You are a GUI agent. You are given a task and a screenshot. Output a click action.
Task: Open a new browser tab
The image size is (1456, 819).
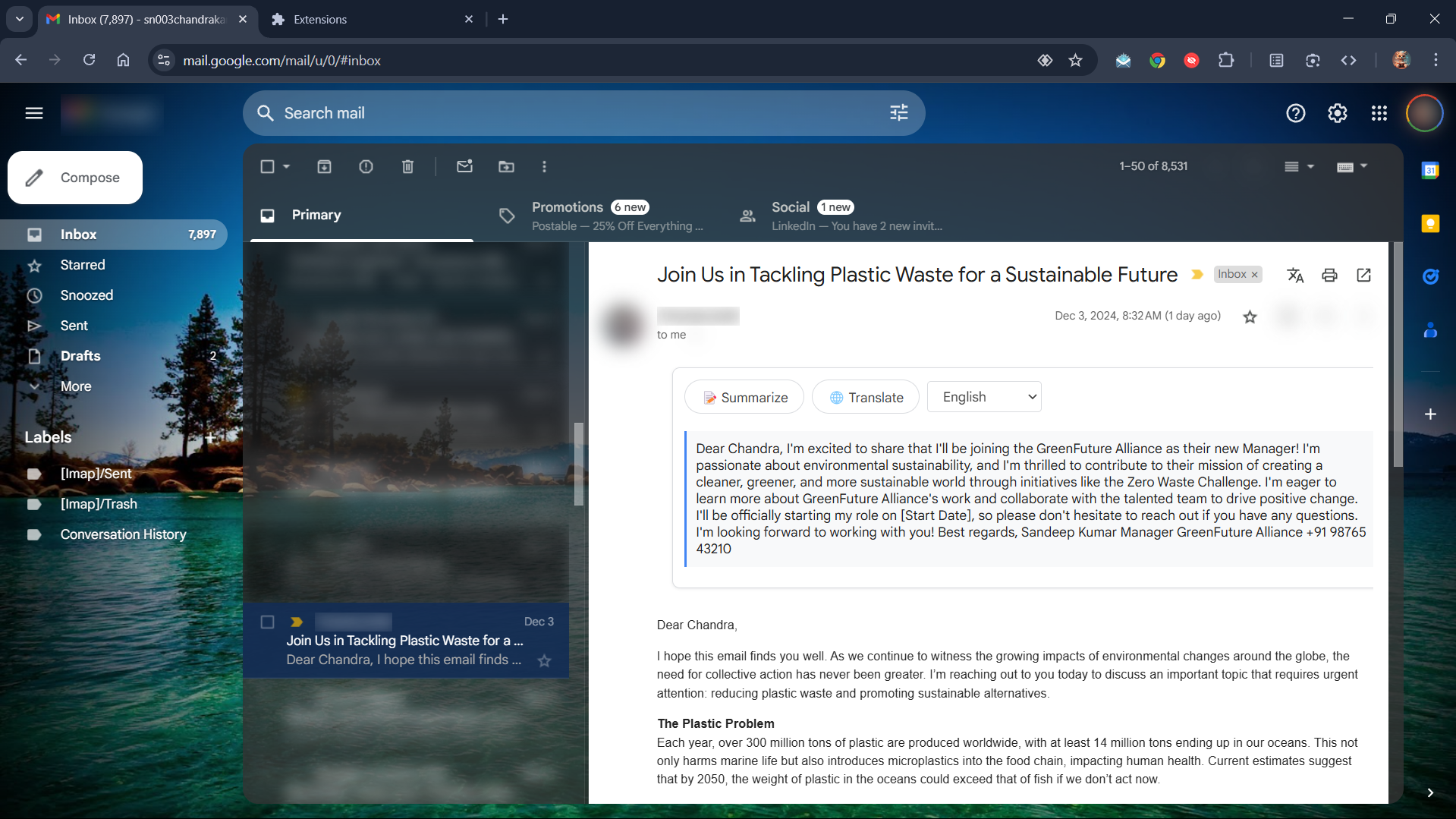pyautogui.click(x=503, y=19)
